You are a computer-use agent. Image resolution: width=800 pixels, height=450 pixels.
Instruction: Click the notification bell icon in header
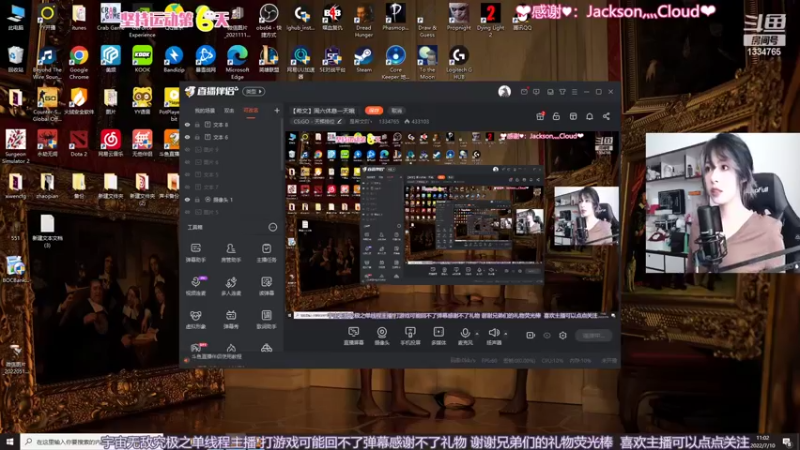[x=589, y=116]
